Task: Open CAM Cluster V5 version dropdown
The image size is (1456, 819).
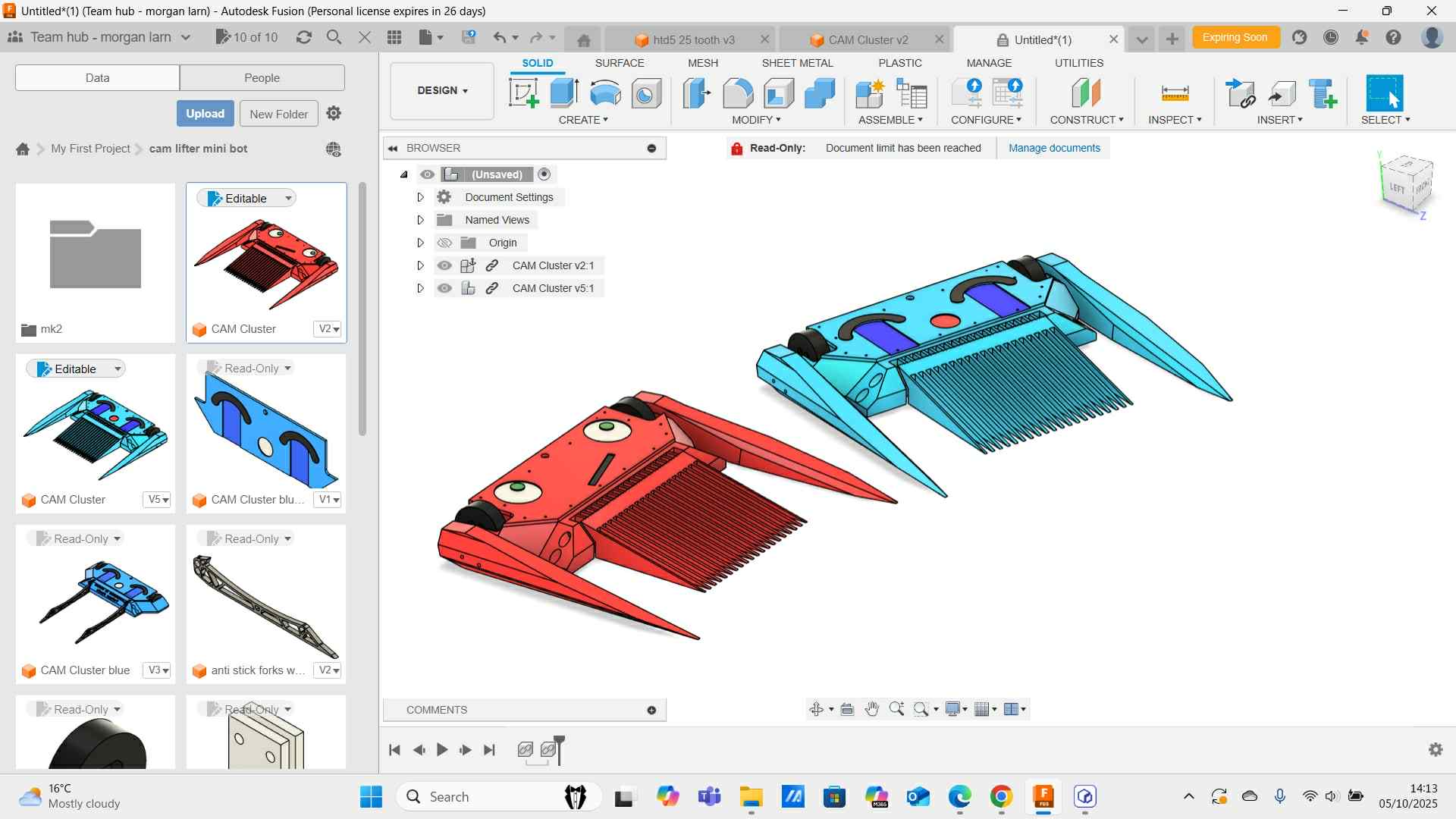Action: coord(158,500)
